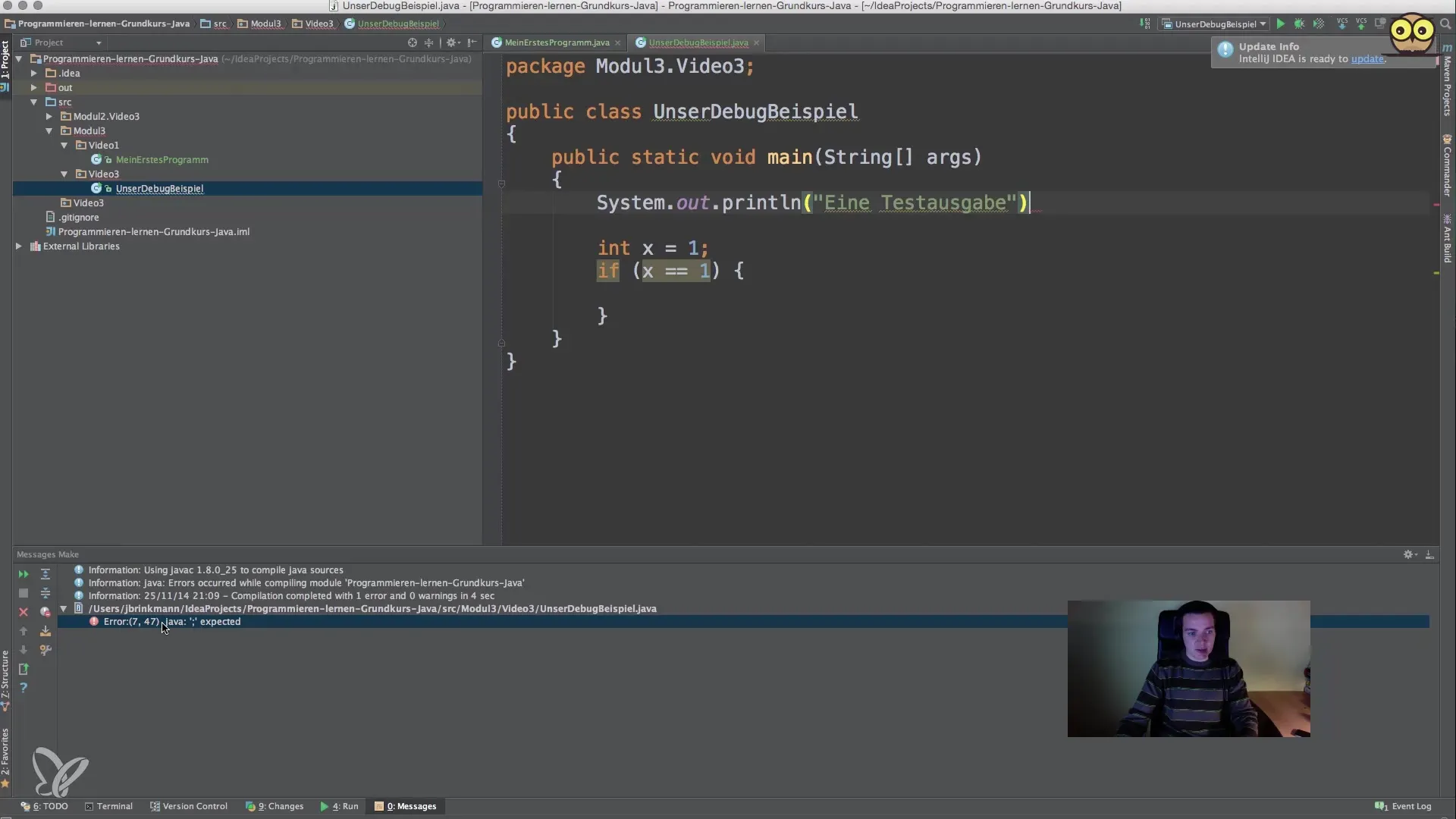Screen dimensions: 1456x819
Task: Click previous message up arrow
Action: (x=24, y=631)
